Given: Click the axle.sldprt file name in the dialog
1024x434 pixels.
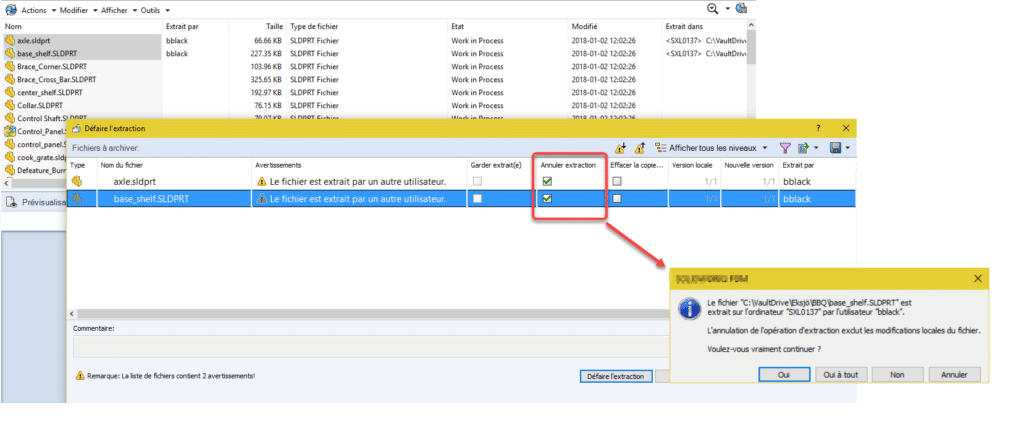Looking at the screenshot, I should tap(137, 181).
